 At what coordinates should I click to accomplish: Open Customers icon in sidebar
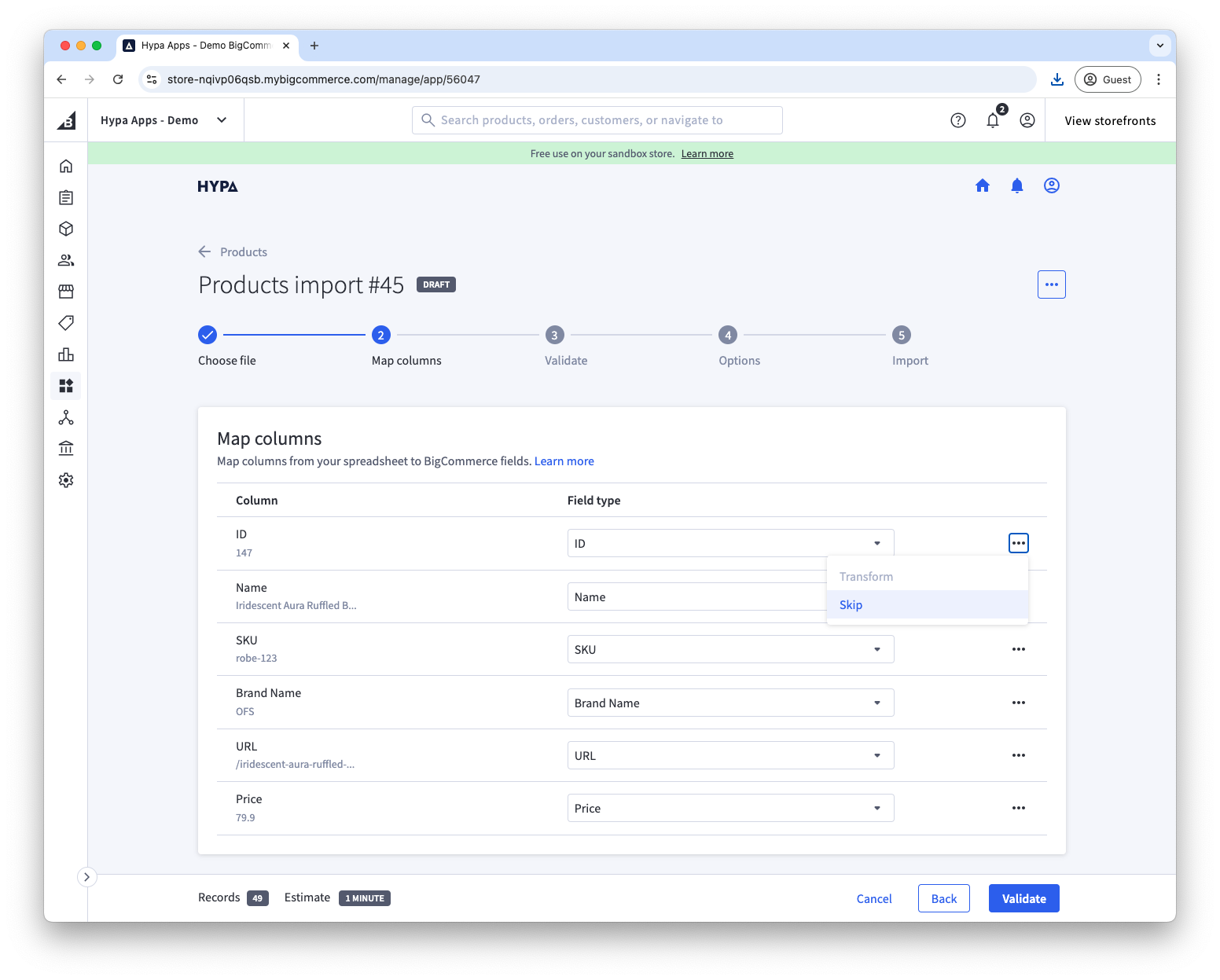tap(66, 260)
